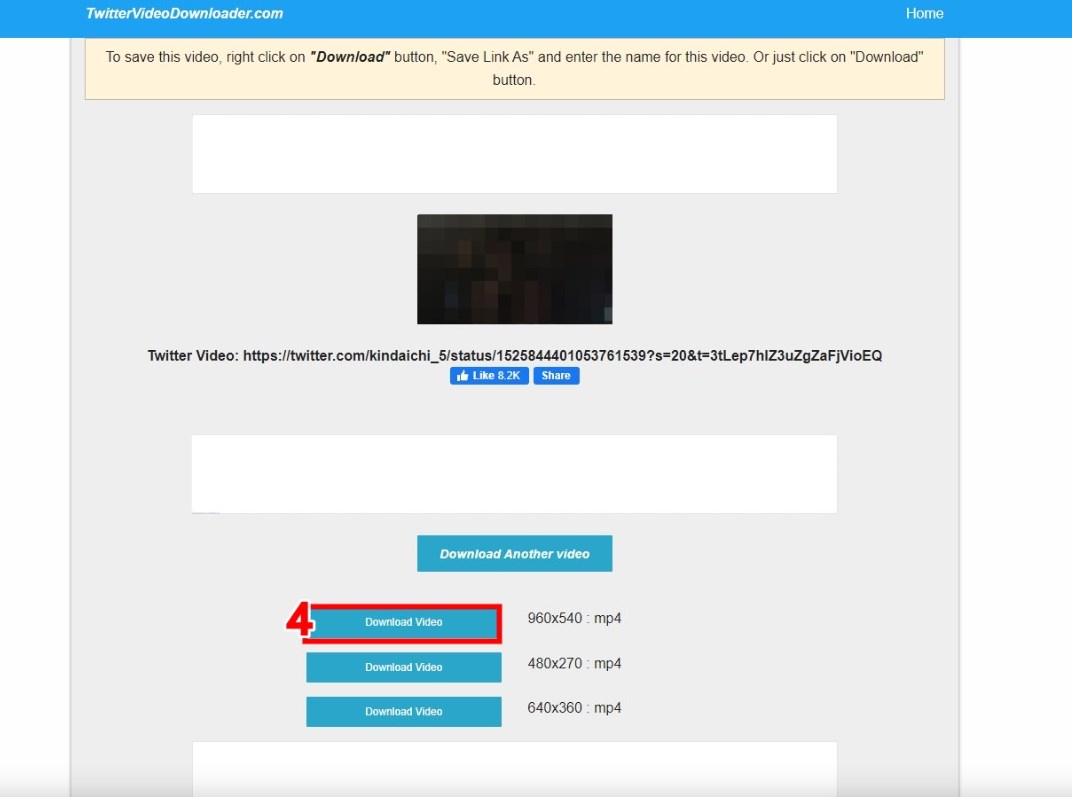
Task: Click the Download Another video button
Action: coord(514,554)
